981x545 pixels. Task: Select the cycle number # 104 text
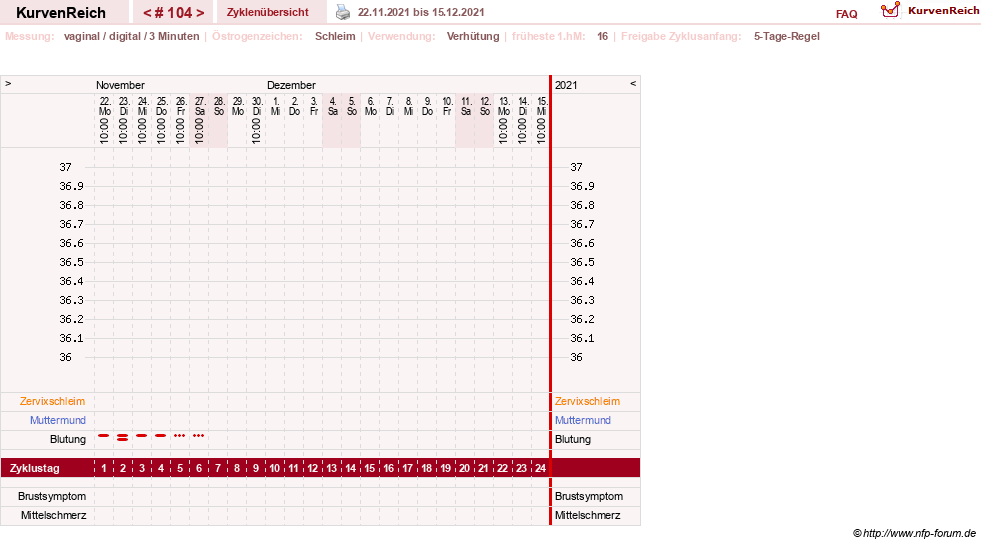173,13
